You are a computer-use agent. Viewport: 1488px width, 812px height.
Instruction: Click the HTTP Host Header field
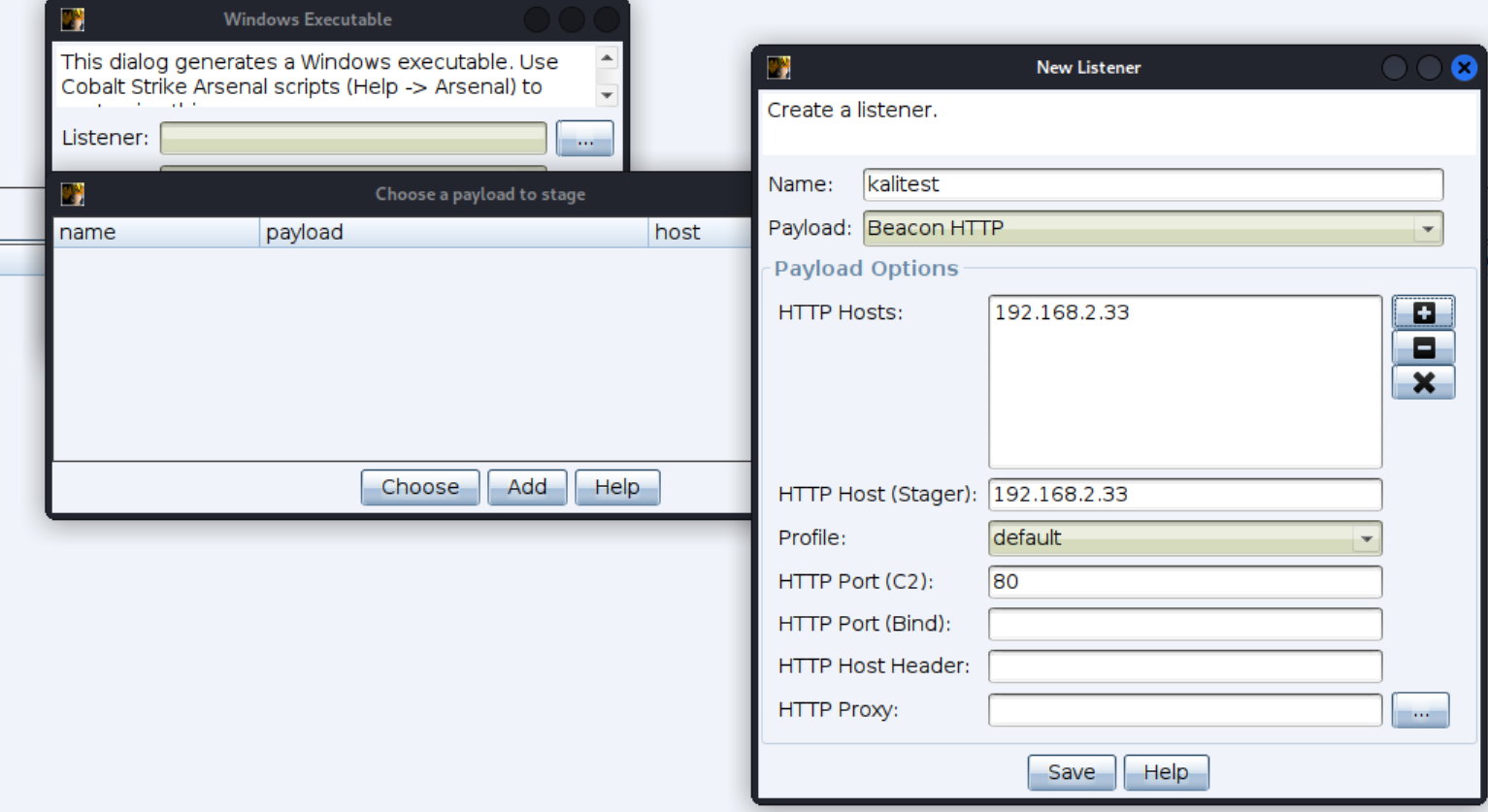point(1184,666)
